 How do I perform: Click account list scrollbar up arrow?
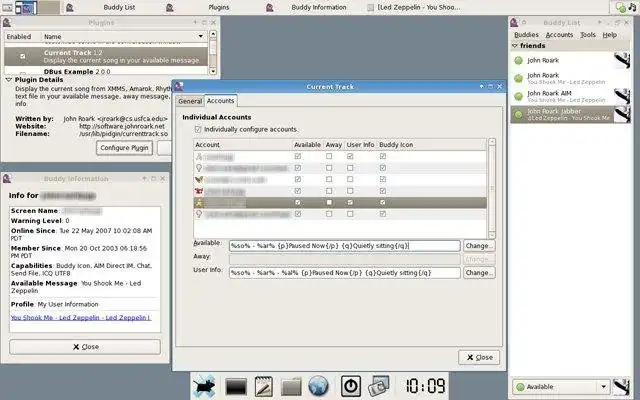(492, 142)
